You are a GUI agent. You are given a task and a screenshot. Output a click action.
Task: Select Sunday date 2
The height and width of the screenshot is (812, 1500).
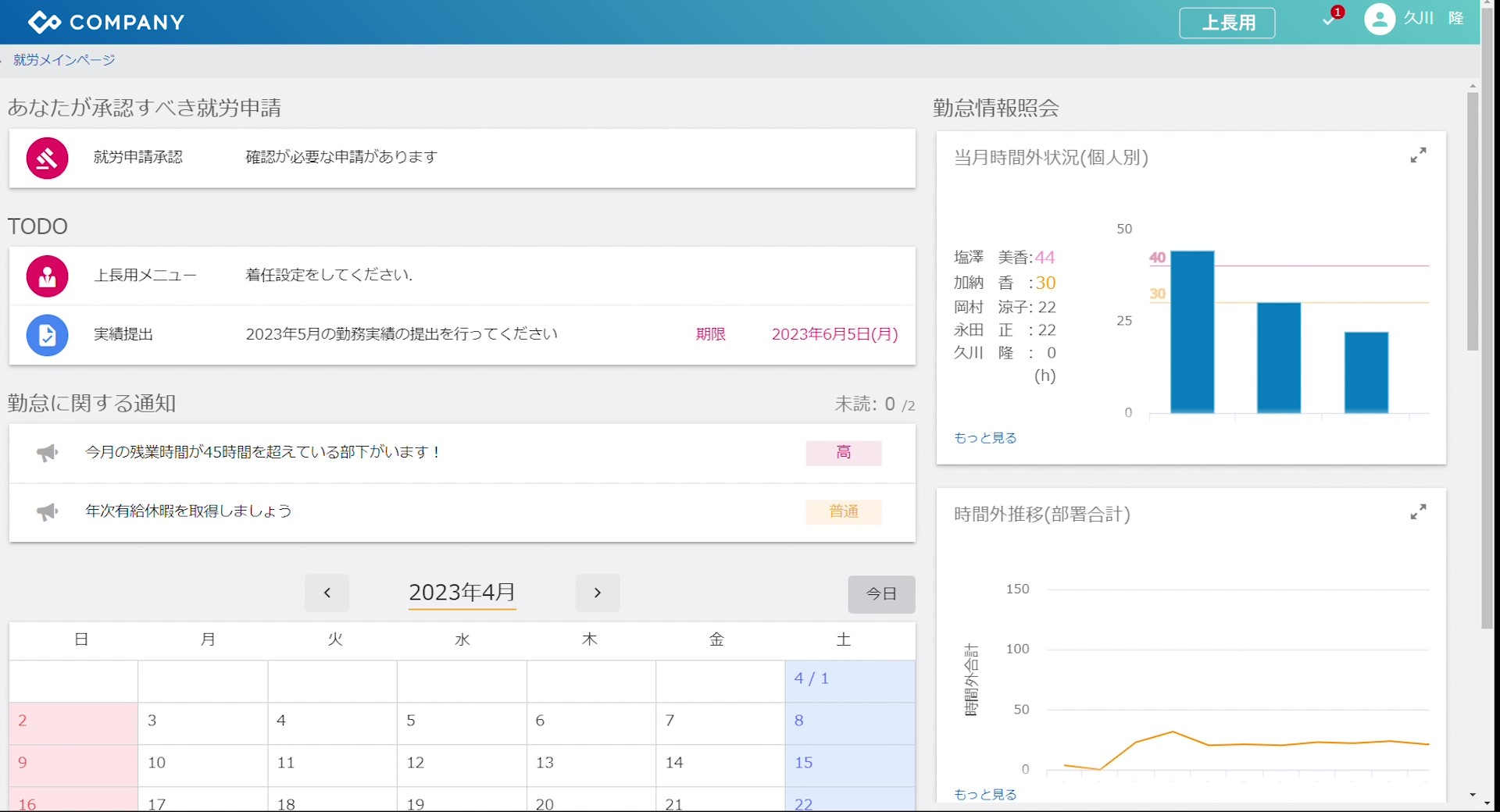(73, 724)
